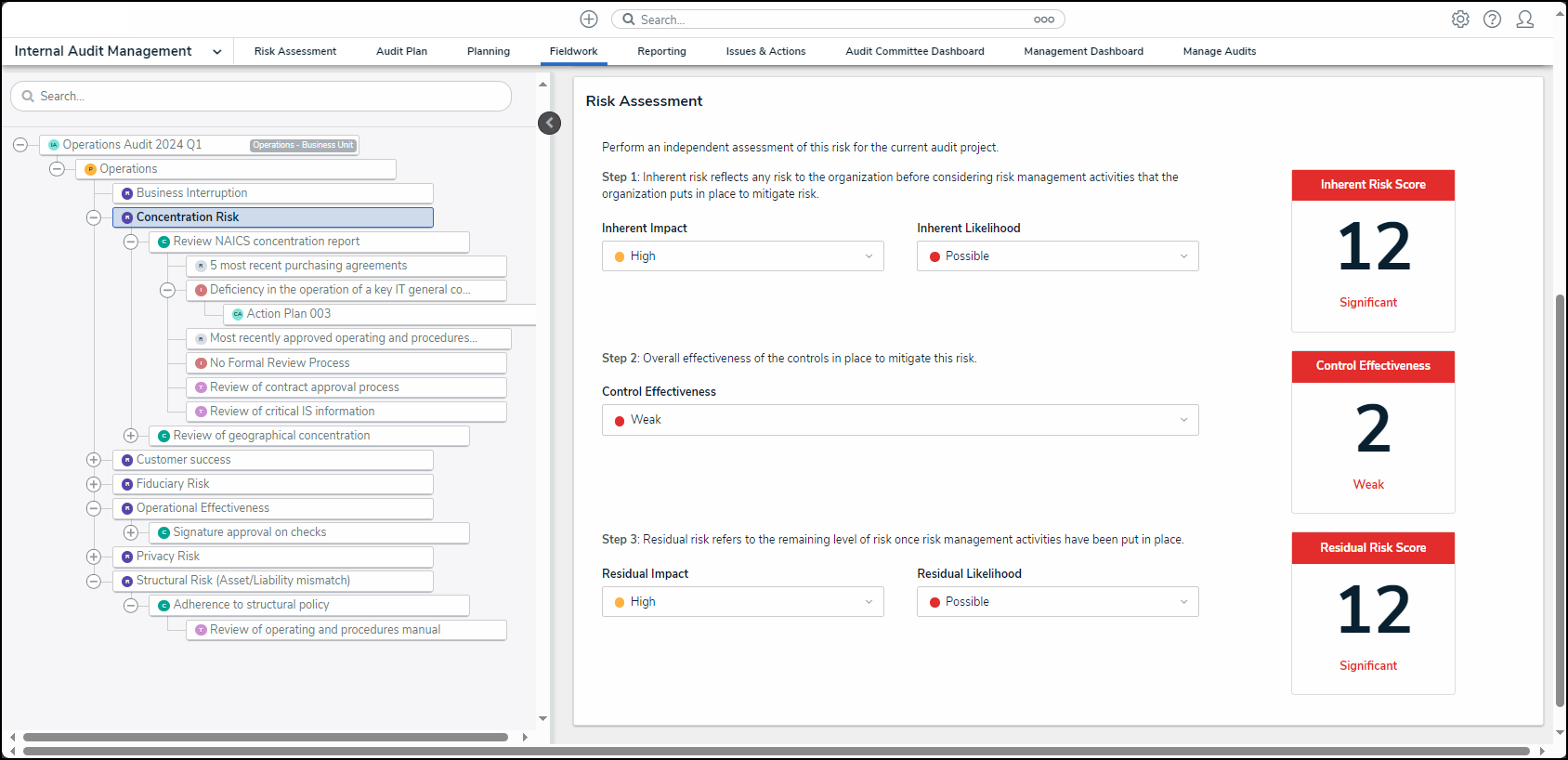Collapse the Operations Audit 2024 Q1 node
Viewport: 1568px width, 760px height.
pos(20,145)
